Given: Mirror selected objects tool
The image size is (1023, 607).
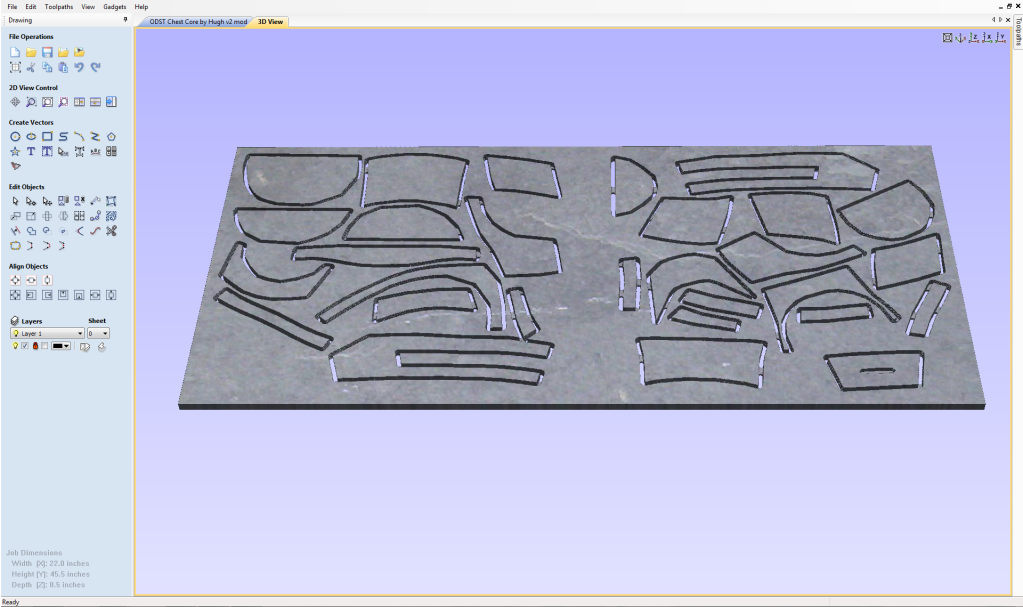Looking at the screenshot, I should [63, 216].
